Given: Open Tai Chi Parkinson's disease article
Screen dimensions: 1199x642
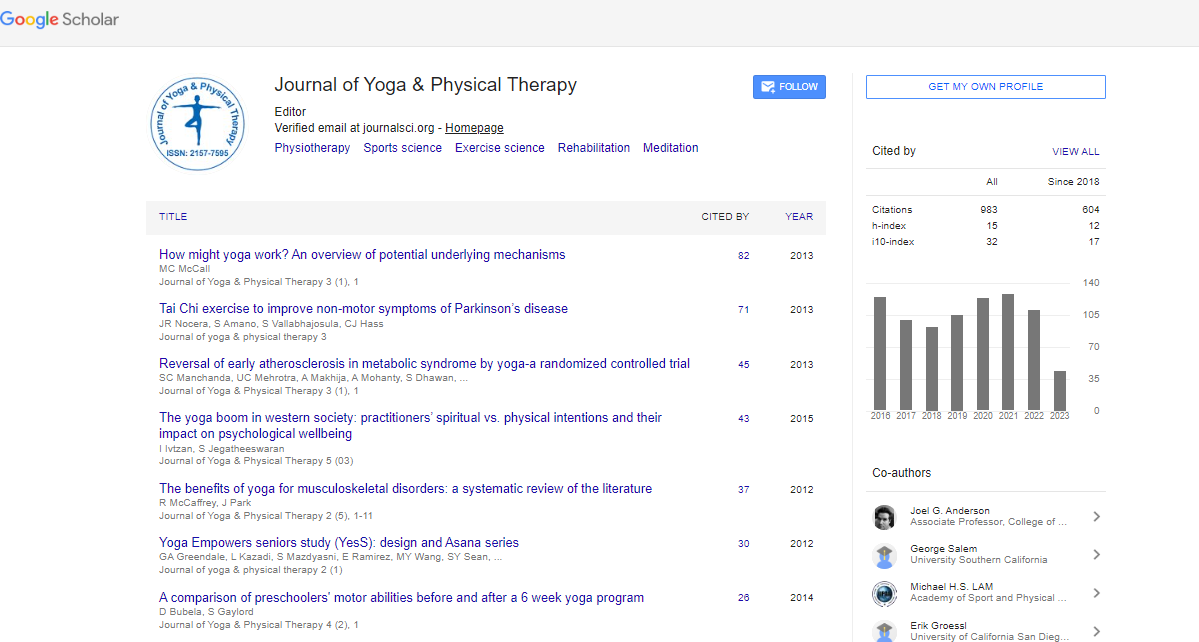Looking at the screenshot, I should coord(363,309).
